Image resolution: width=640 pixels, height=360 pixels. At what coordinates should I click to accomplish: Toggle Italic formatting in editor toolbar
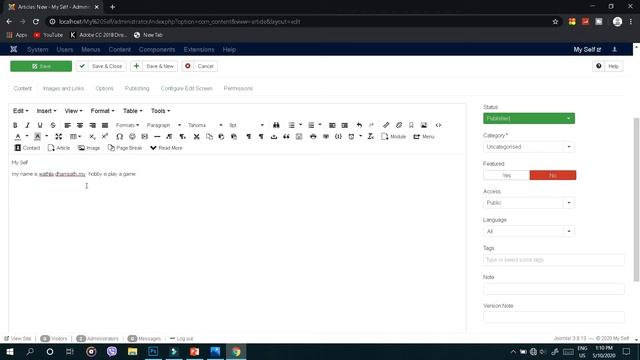[x=27, y=125]
